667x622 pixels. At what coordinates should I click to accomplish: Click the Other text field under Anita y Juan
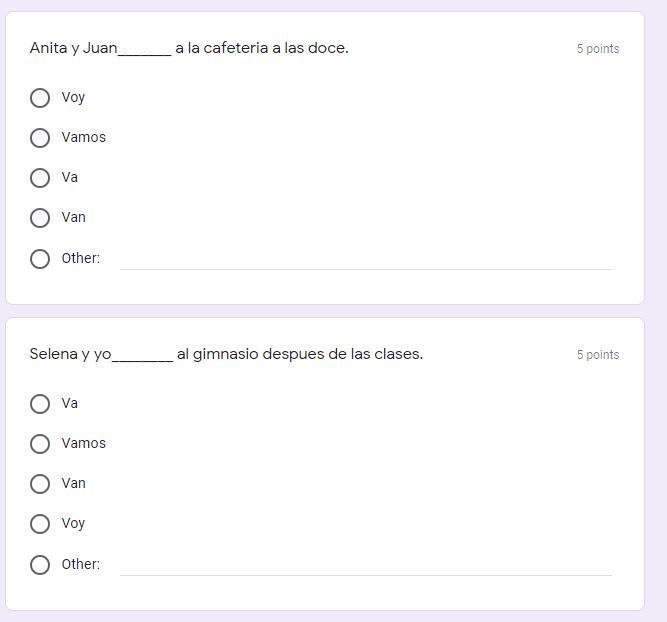point(365,258)
